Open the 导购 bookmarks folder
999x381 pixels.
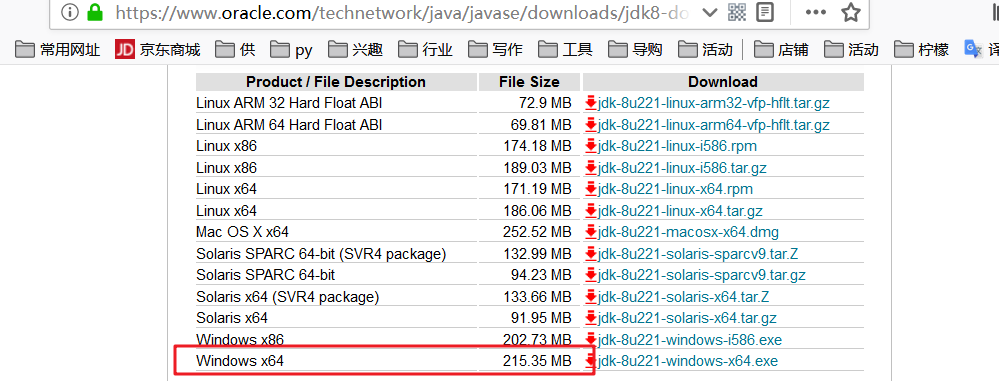coord(635,50)
